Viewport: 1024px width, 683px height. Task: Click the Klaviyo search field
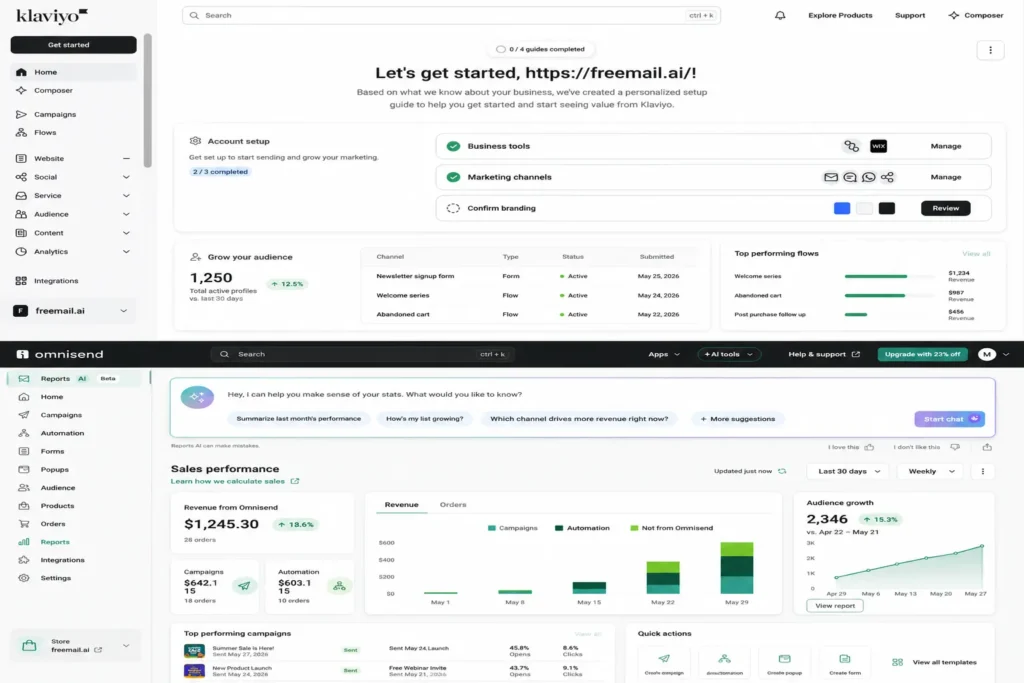pyautogui.click(x=451, y=15)
